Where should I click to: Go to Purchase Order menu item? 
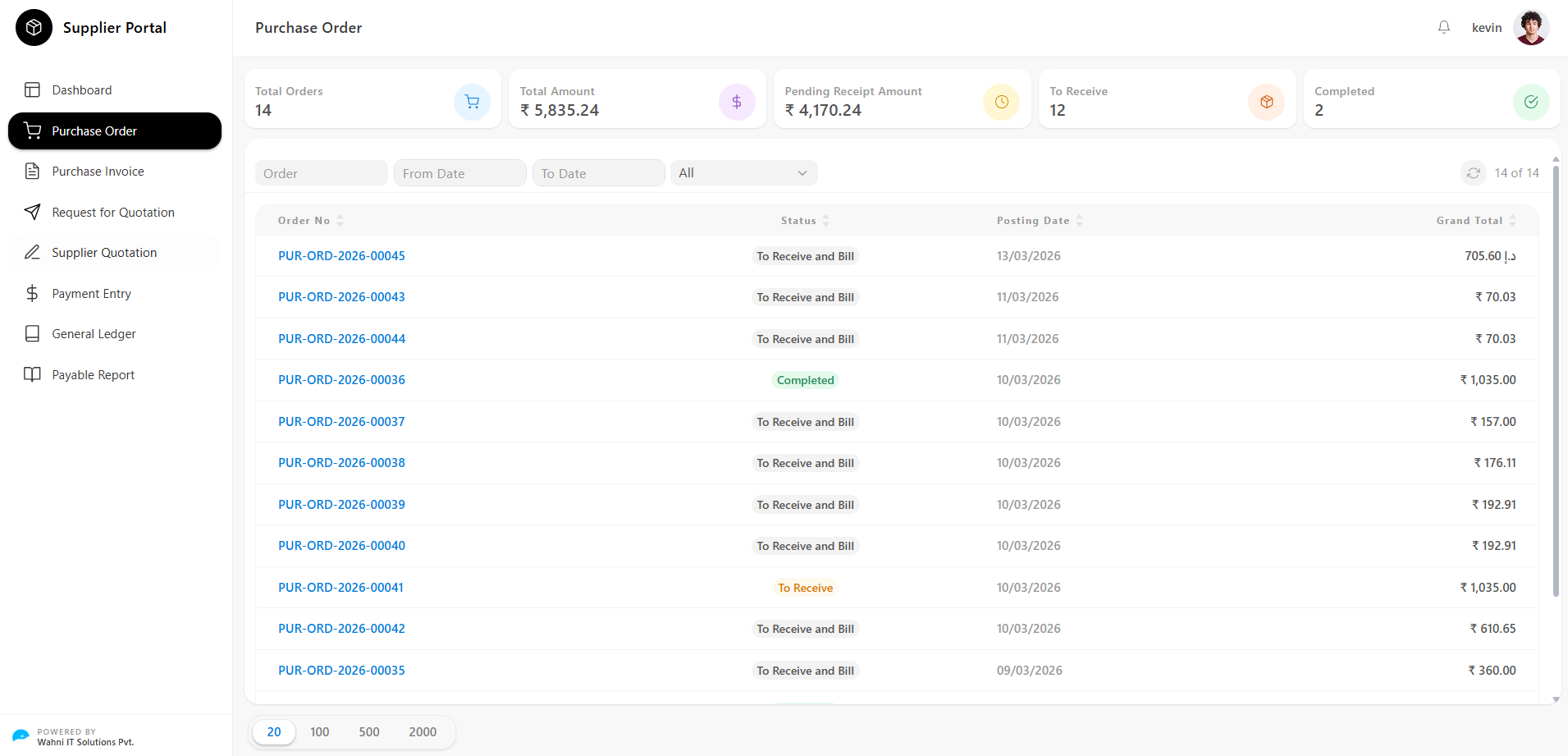[x=115, y=131]
